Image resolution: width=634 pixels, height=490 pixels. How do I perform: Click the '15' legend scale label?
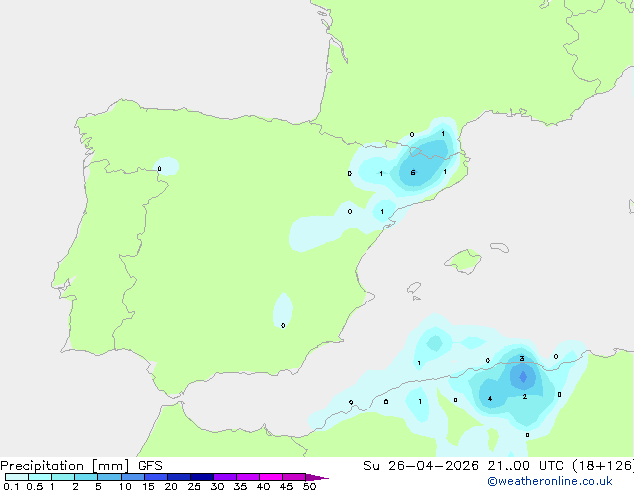coord(148,486)
